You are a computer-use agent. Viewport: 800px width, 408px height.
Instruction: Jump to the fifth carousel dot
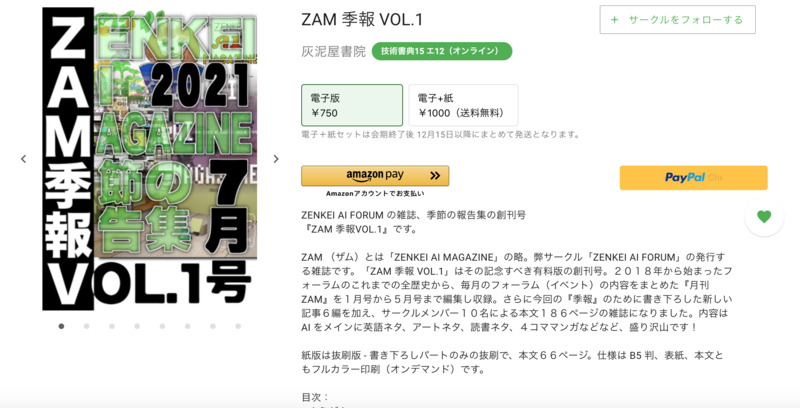tap(162, 326)
